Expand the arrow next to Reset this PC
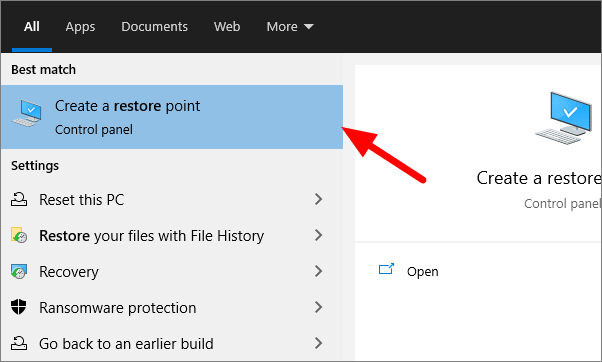The height and width of the screenshot is (362, 602). pos(318,199)
